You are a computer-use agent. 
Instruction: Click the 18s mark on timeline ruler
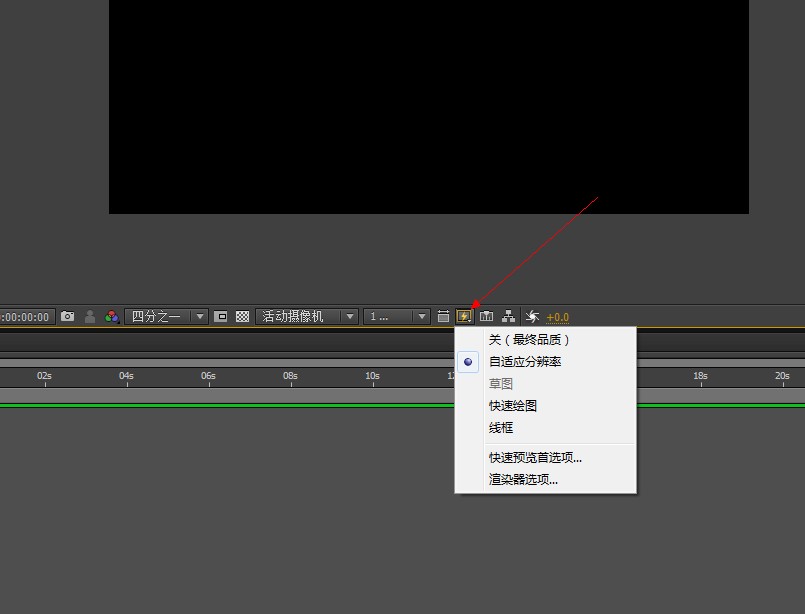(x=701, y=376)
